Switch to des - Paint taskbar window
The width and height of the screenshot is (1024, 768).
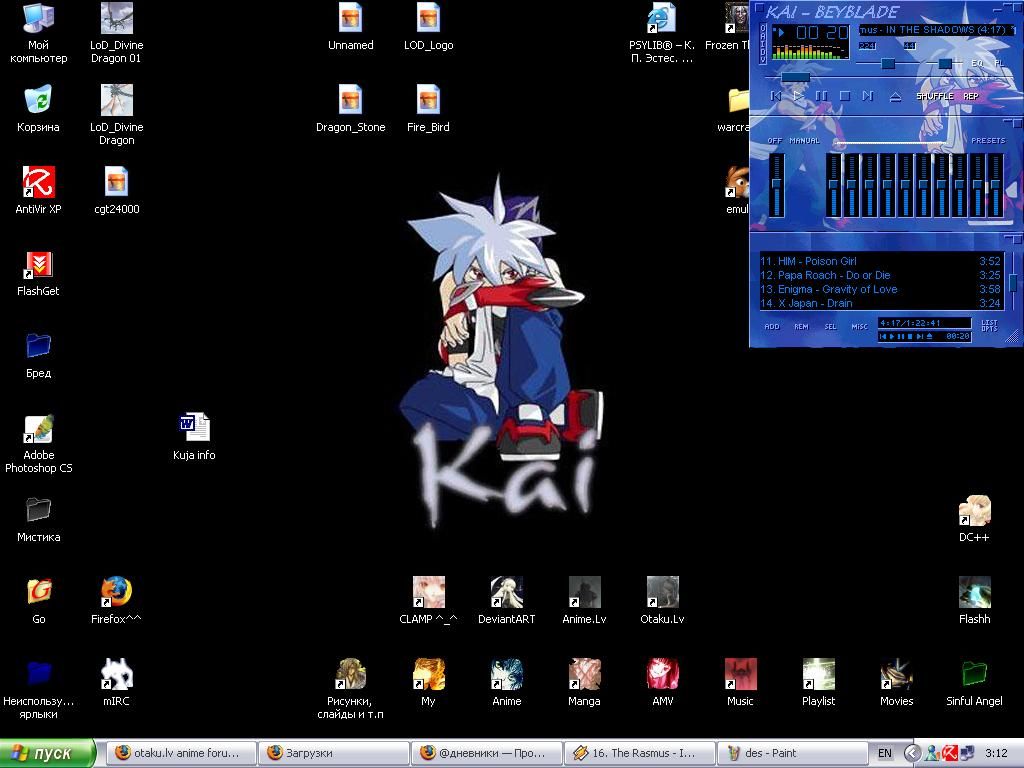[x=792, y=753]
